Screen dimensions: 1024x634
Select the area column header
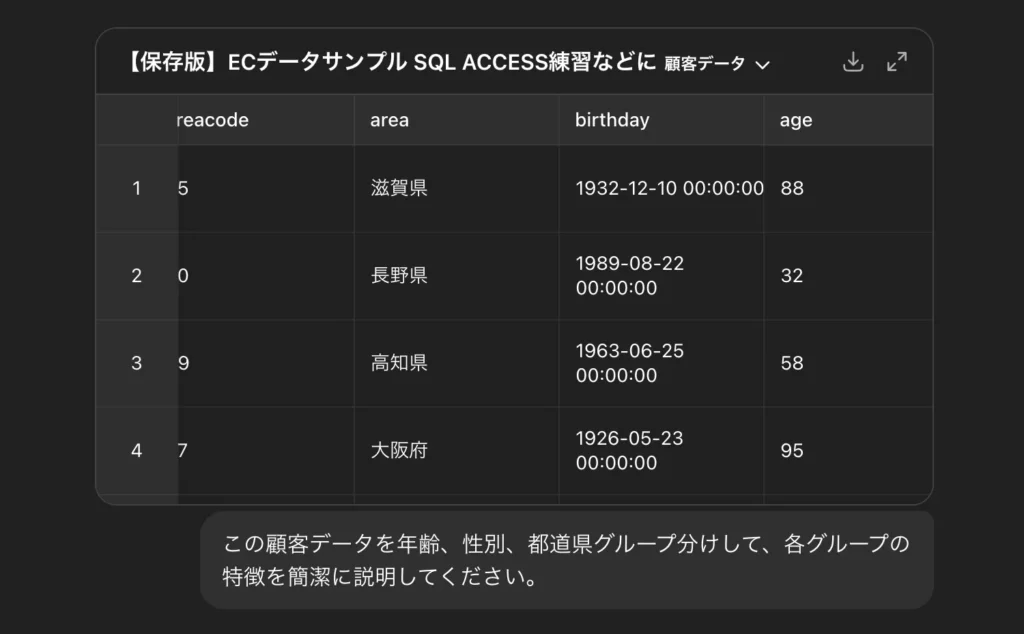pyautogui.click(x=389, y=120)
